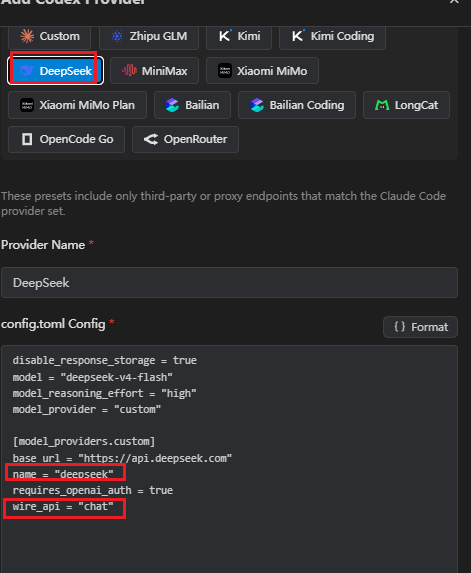Click the model_provider = "custom" line
The width and height of the screenshot is (471, 573).
(87, 410)
